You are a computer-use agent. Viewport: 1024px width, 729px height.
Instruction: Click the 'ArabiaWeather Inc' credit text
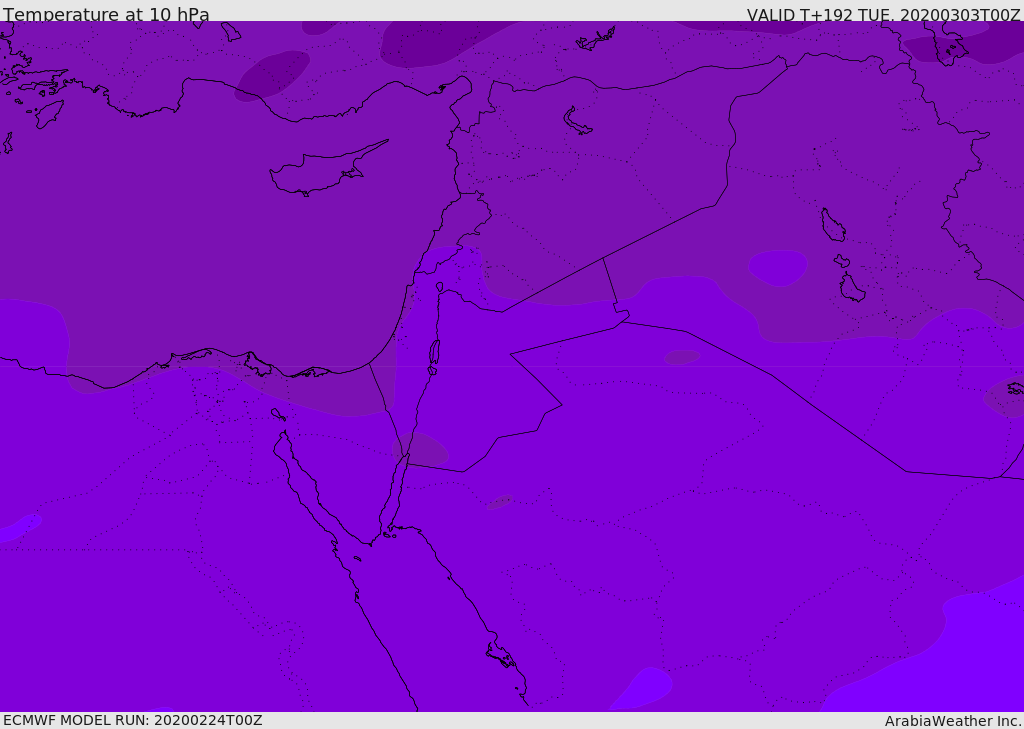(952, 721)
